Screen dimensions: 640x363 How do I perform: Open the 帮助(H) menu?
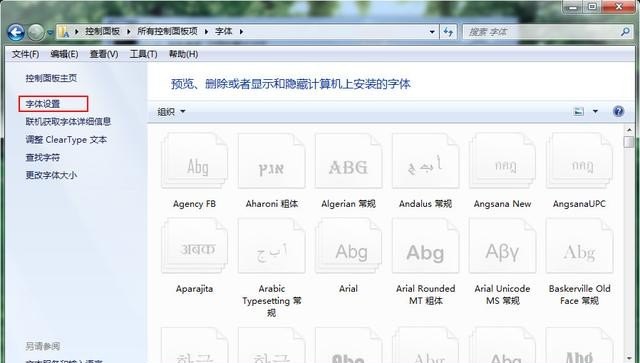pyautogui.click(x=183, y=54)
